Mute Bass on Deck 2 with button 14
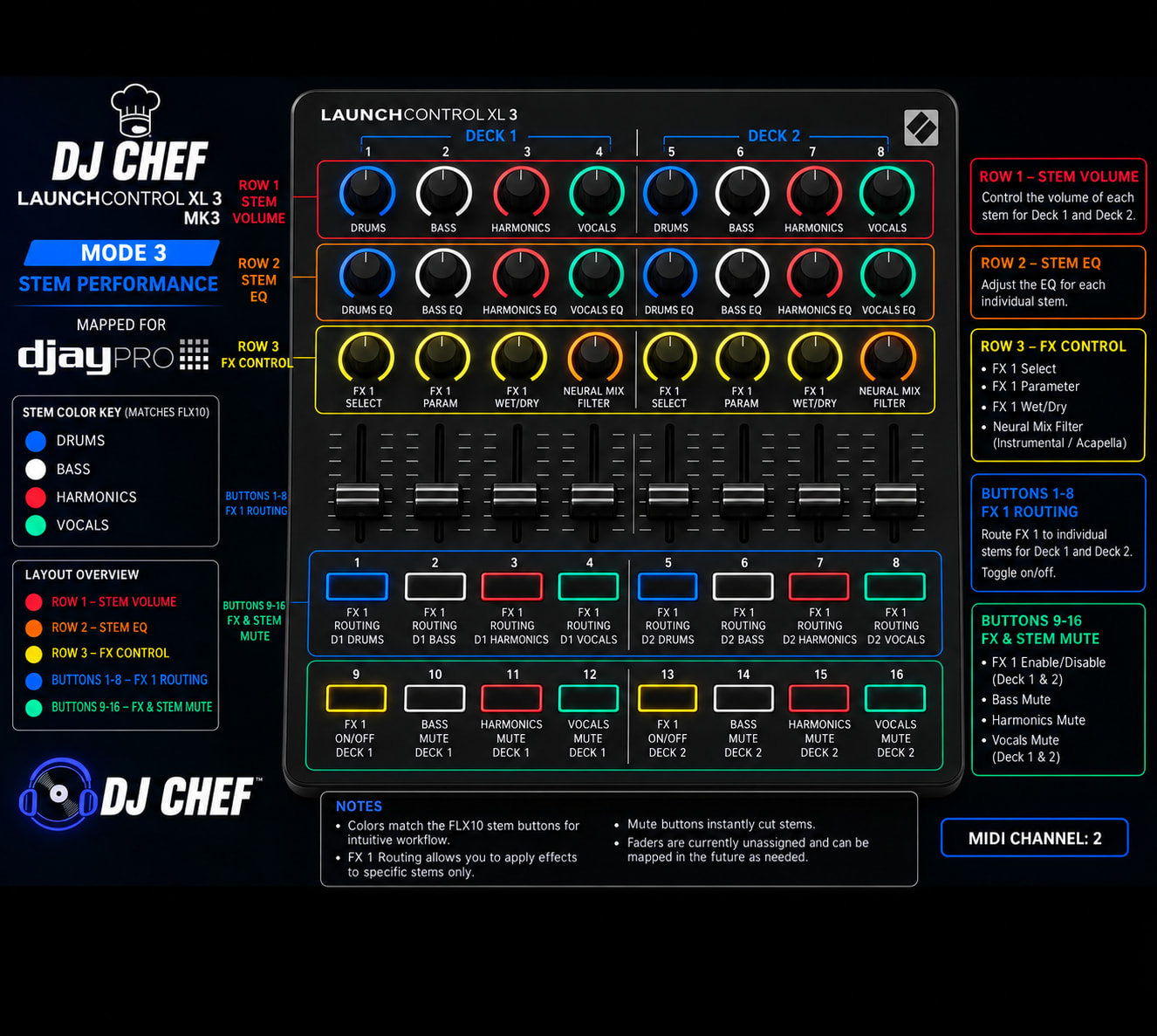1157x1036 pixels. pos(743,698)
